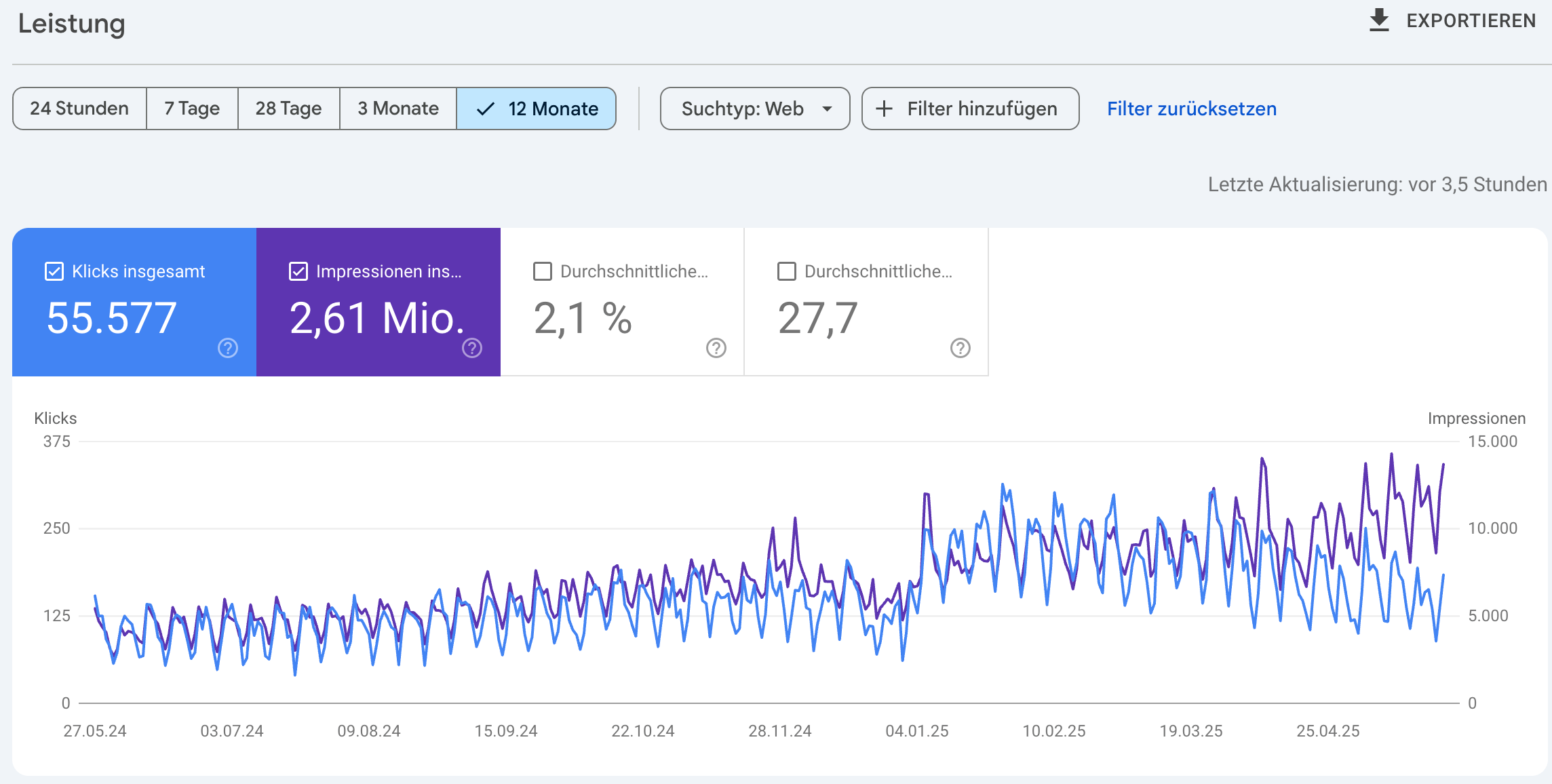1552x784 pixels.
Task: Click Filter hinzufügen button
Action: click(x=970, y=109)
